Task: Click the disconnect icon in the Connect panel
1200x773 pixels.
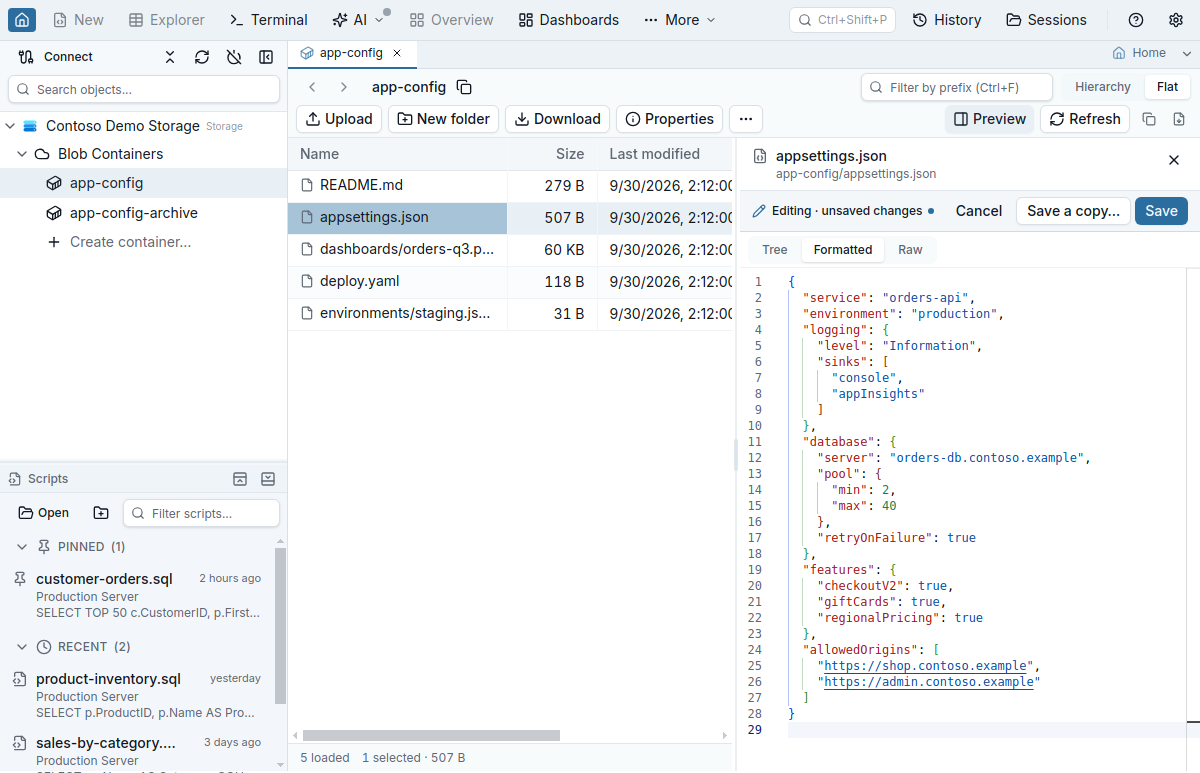Action: pyautogui.click(x=234, y=57)
